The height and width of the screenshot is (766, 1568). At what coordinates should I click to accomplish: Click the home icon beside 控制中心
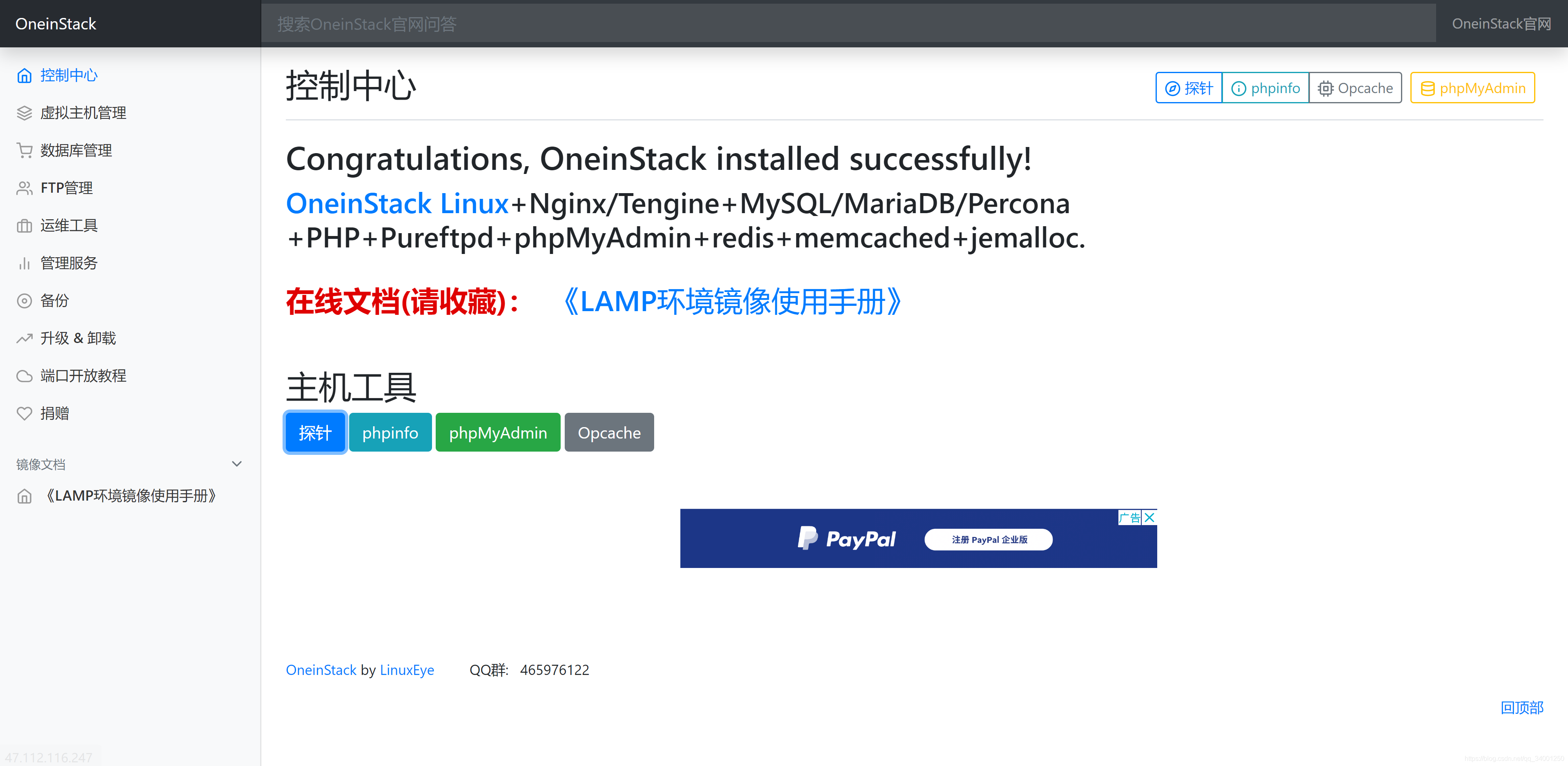(x=24, y=76)
